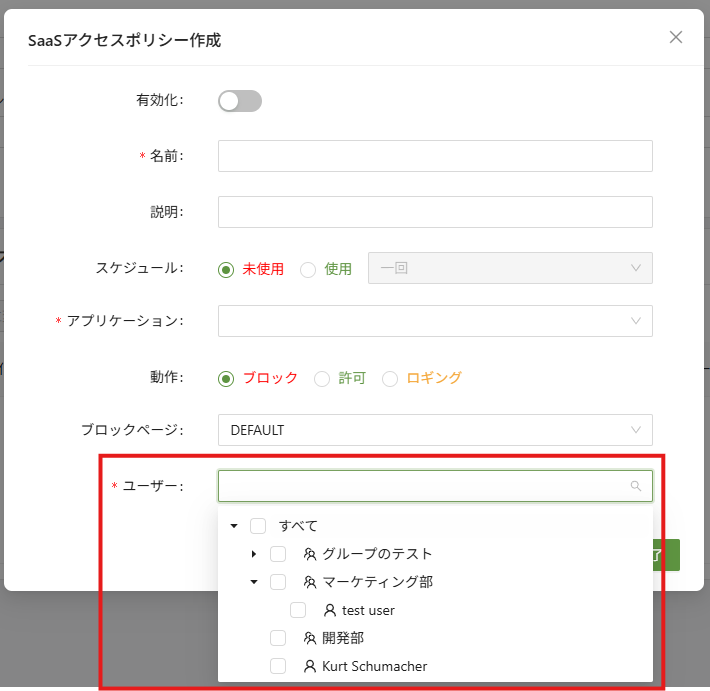Select the 許可 action radio button

coord(322,378)
